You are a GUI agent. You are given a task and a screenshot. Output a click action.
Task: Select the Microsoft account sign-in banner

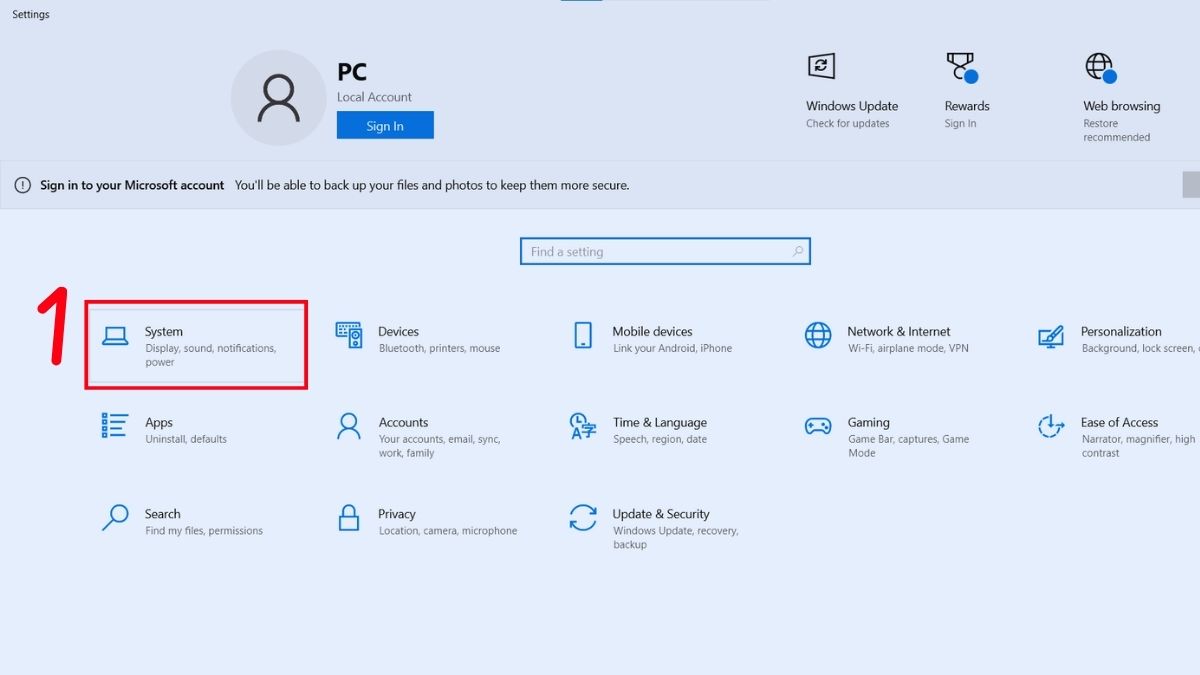click(x=330, y=185)
